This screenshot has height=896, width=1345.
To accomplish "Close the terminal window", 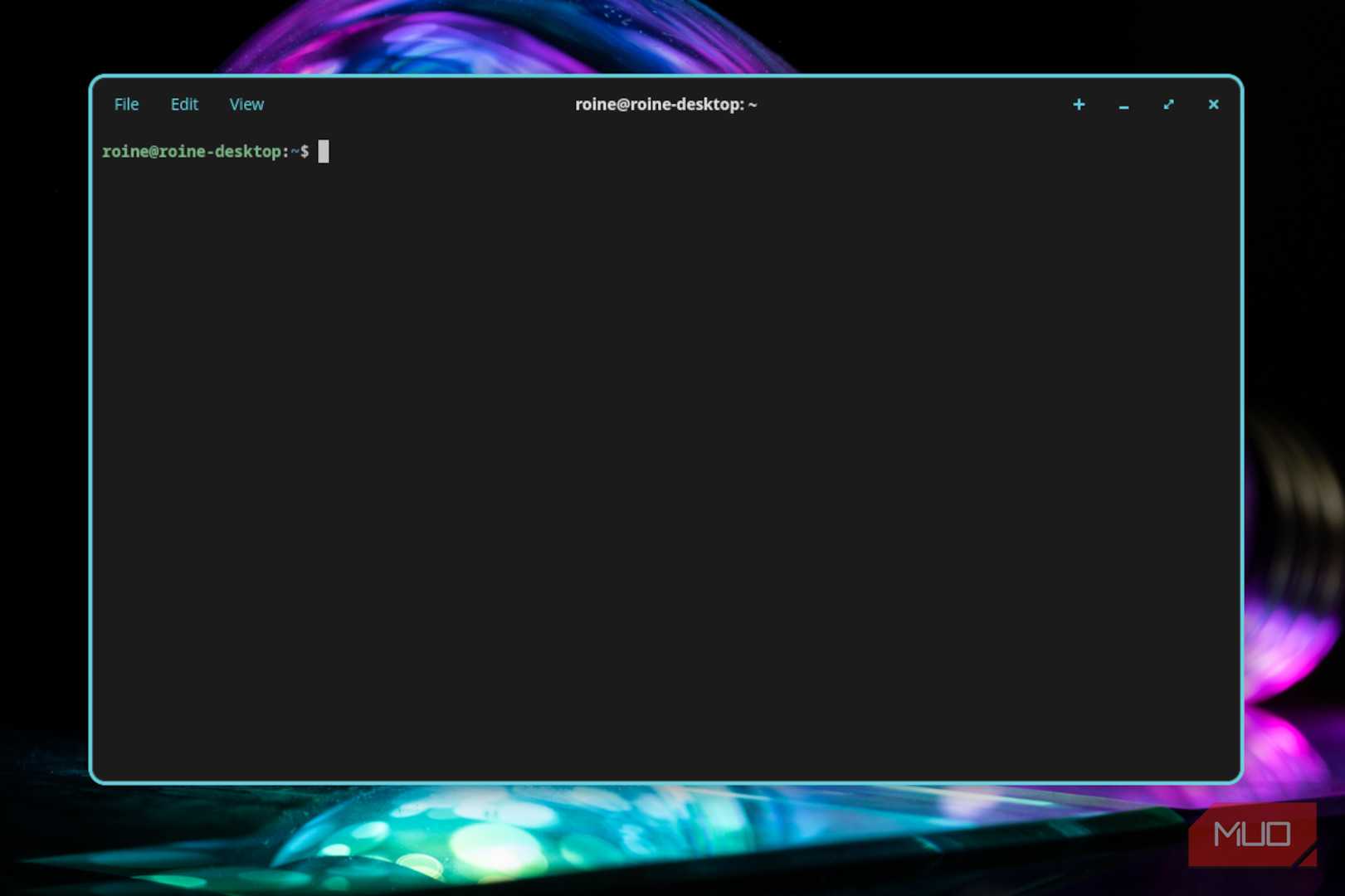I will [x=1213, y=105].
